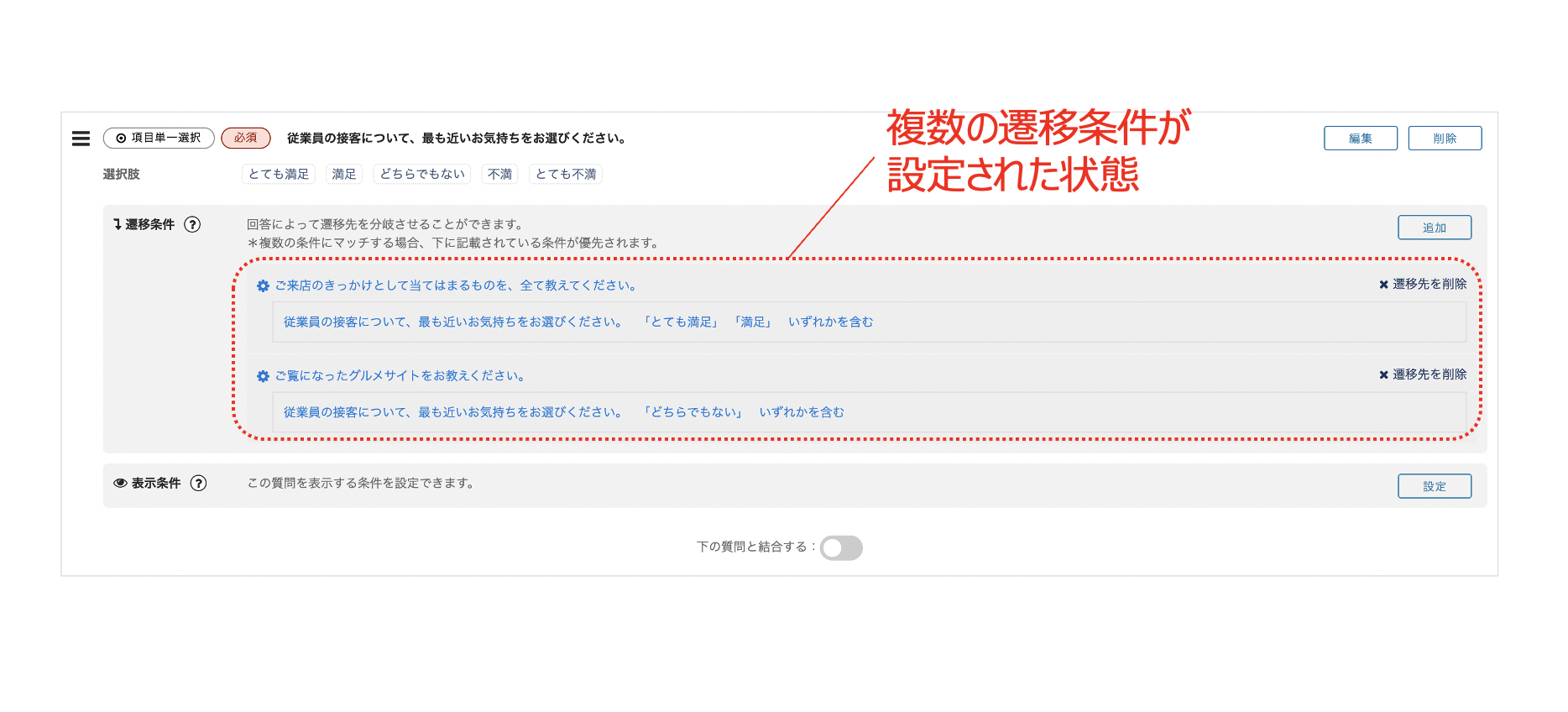Click the どちらでもない choice tag

click(421, 174)
